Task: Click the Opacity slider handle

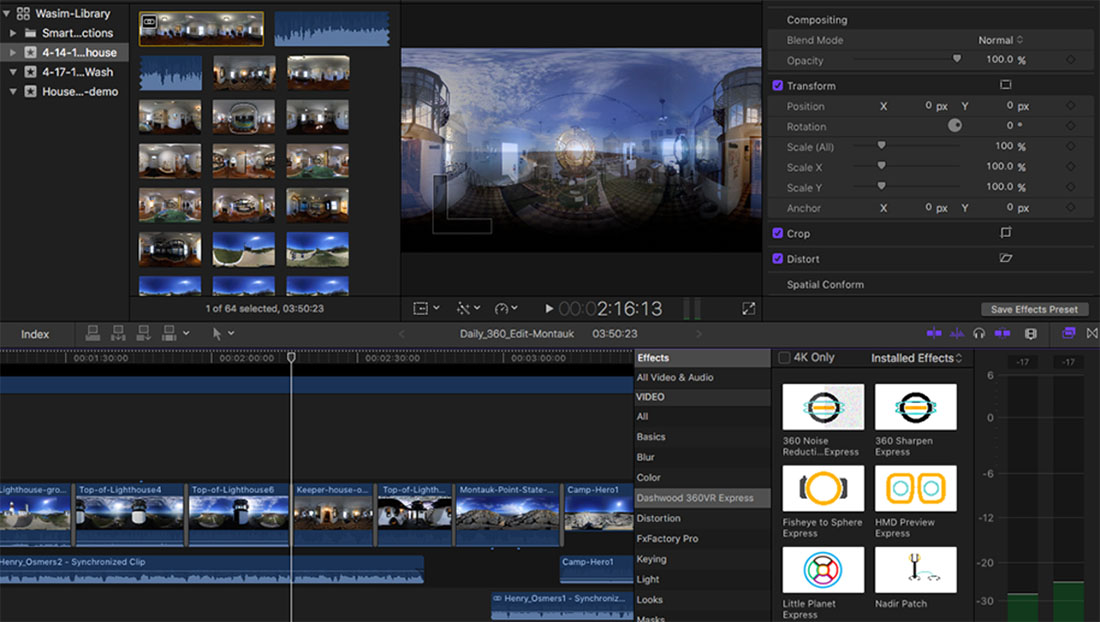Action: coord(955,59)
